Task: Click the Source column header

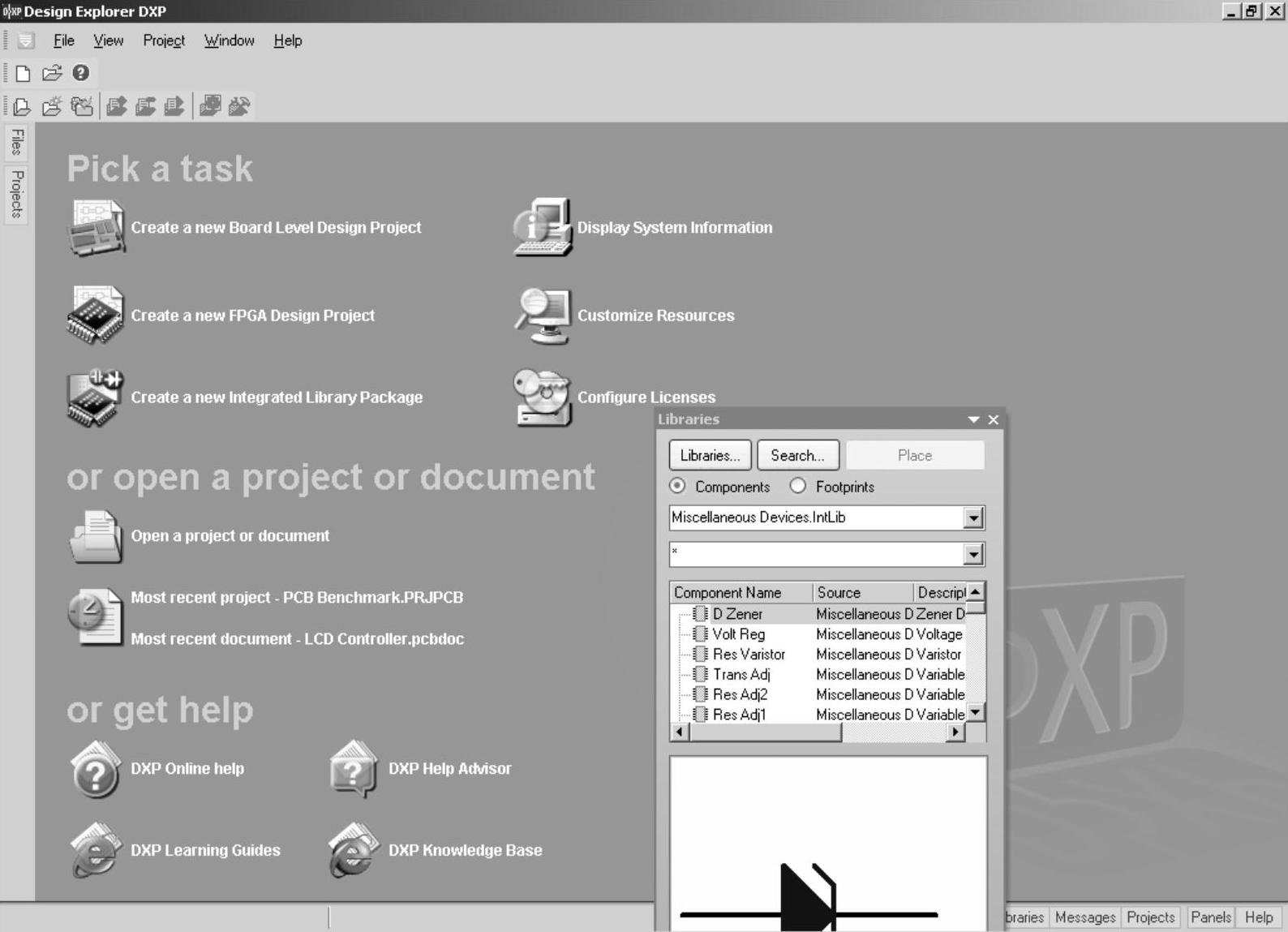Action: (864, 593)
